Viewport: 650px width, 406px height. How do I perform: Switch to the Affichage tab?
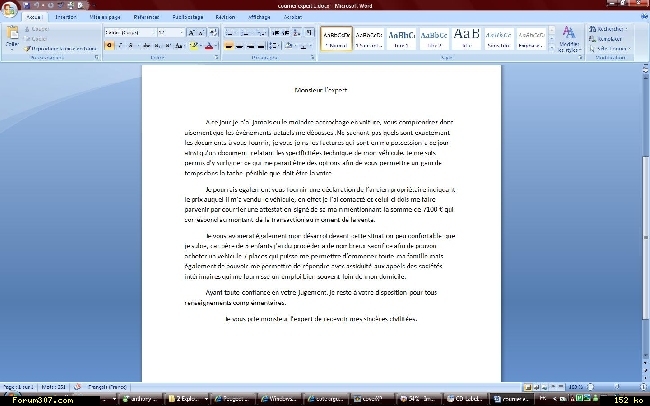(260, 17)
